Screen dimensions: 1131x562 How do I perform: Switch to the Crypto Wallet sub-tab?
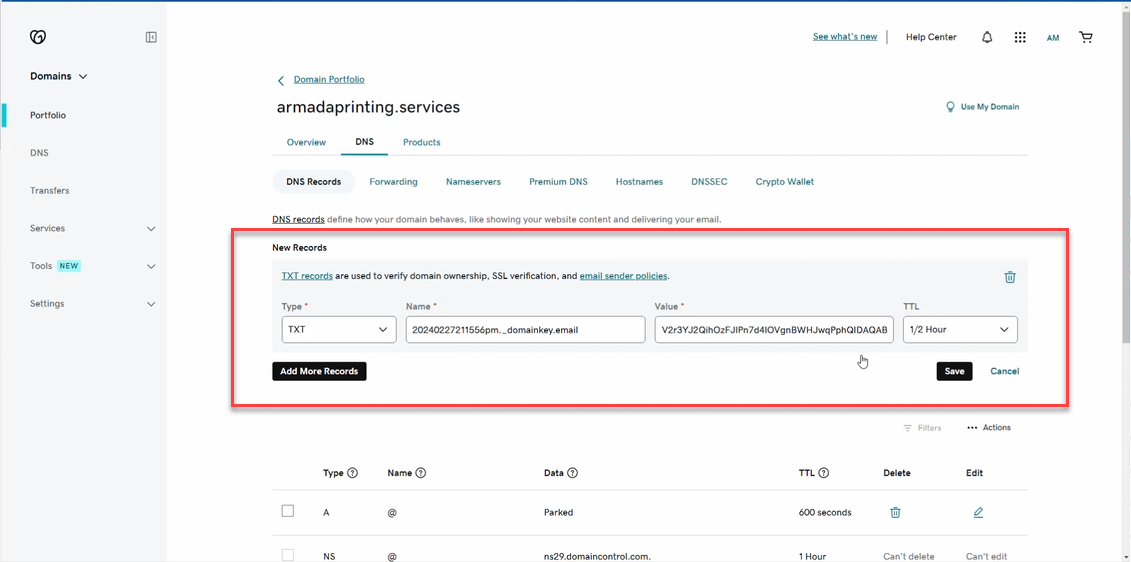tap(785, 182)
